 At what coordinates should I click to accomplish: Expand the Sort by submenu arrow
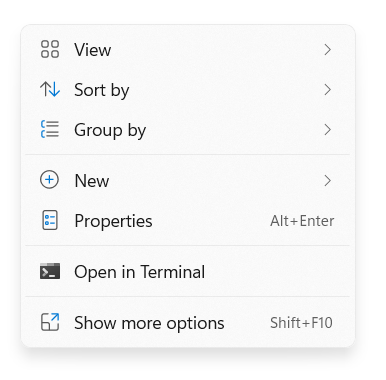point(328,90)
